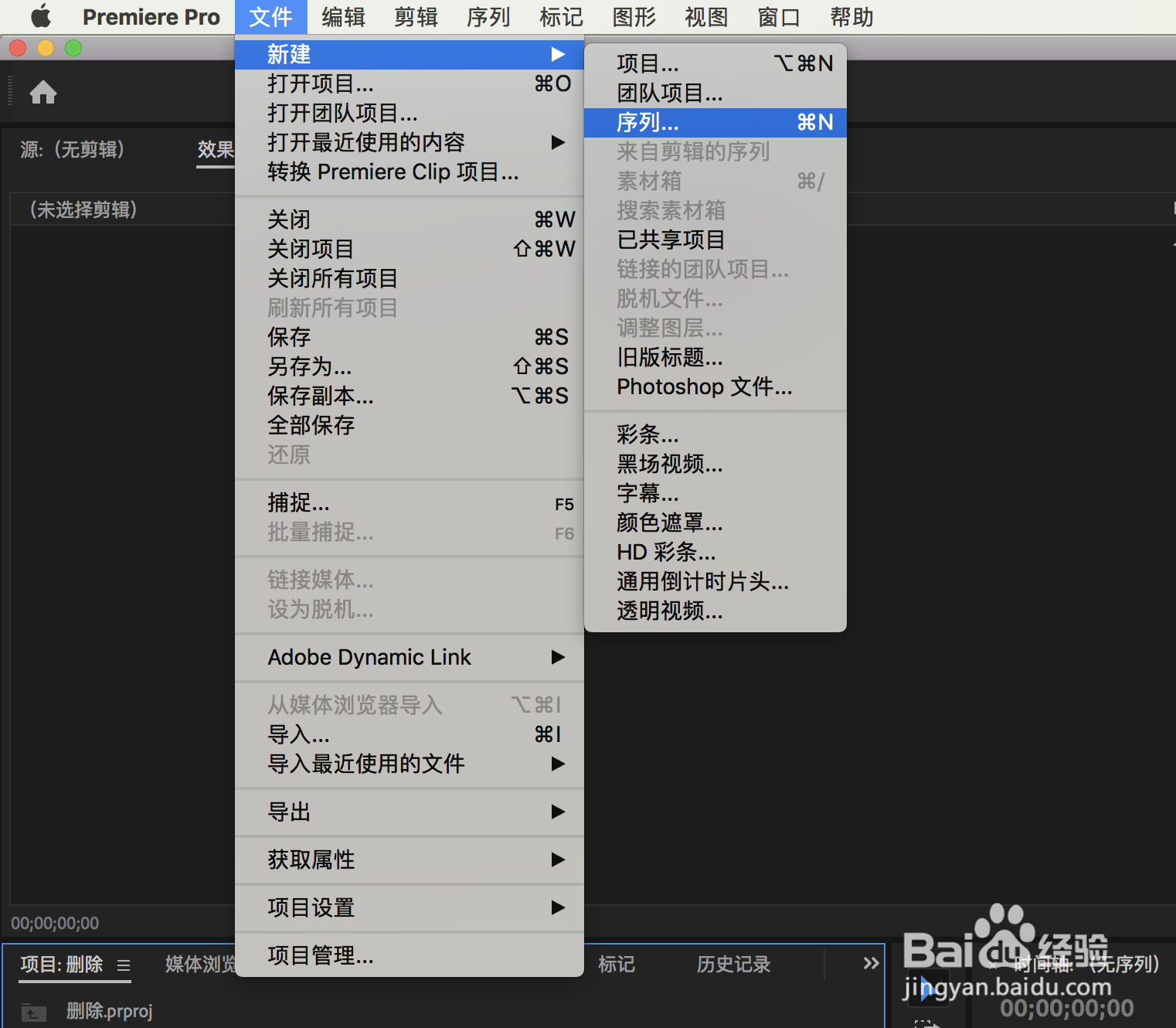Choose Photoshop 文件... option

click(x=715, y=386)
